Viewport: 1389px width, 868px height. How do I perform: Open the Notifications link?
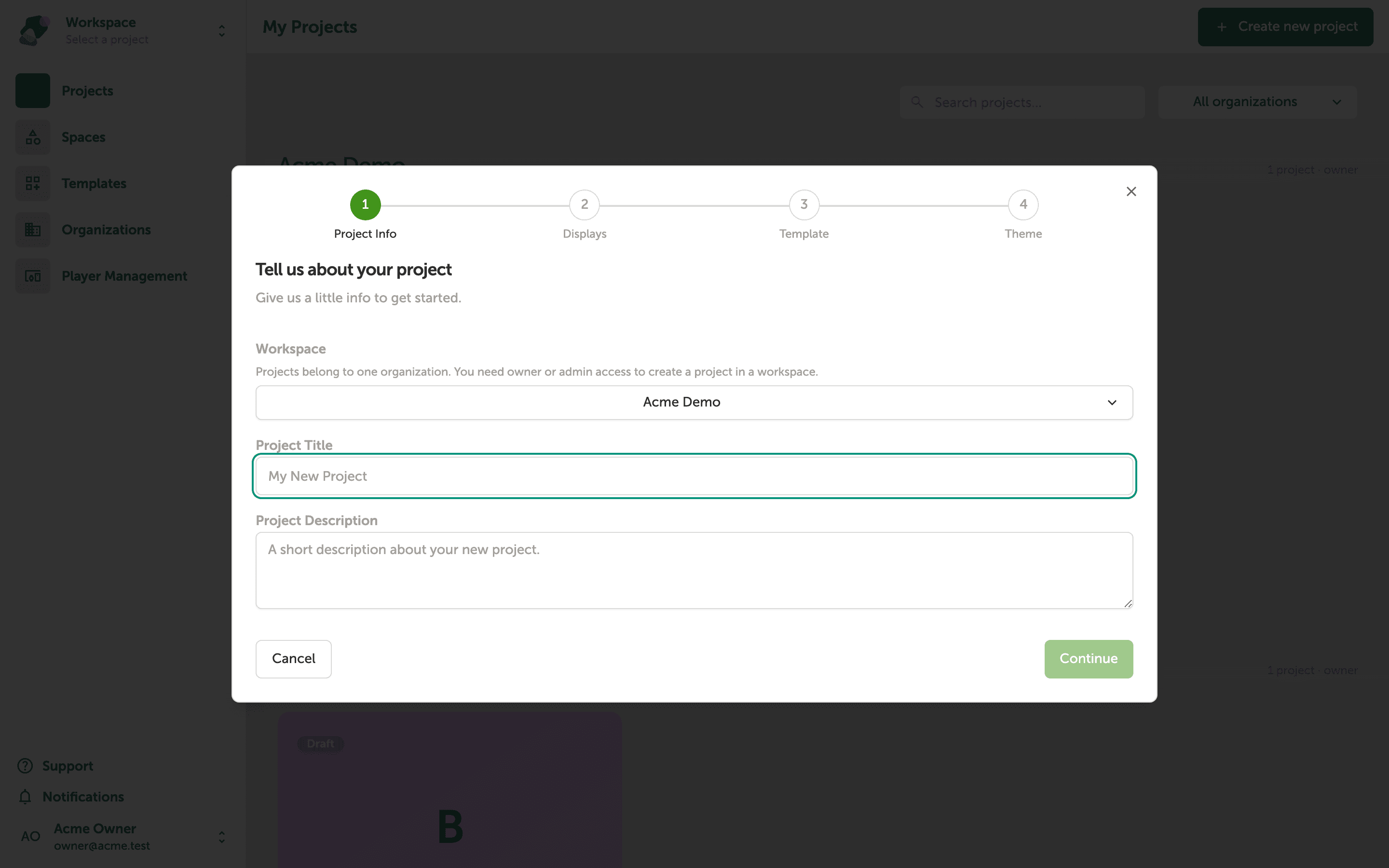pyautogui.click(x=83, y=797)
